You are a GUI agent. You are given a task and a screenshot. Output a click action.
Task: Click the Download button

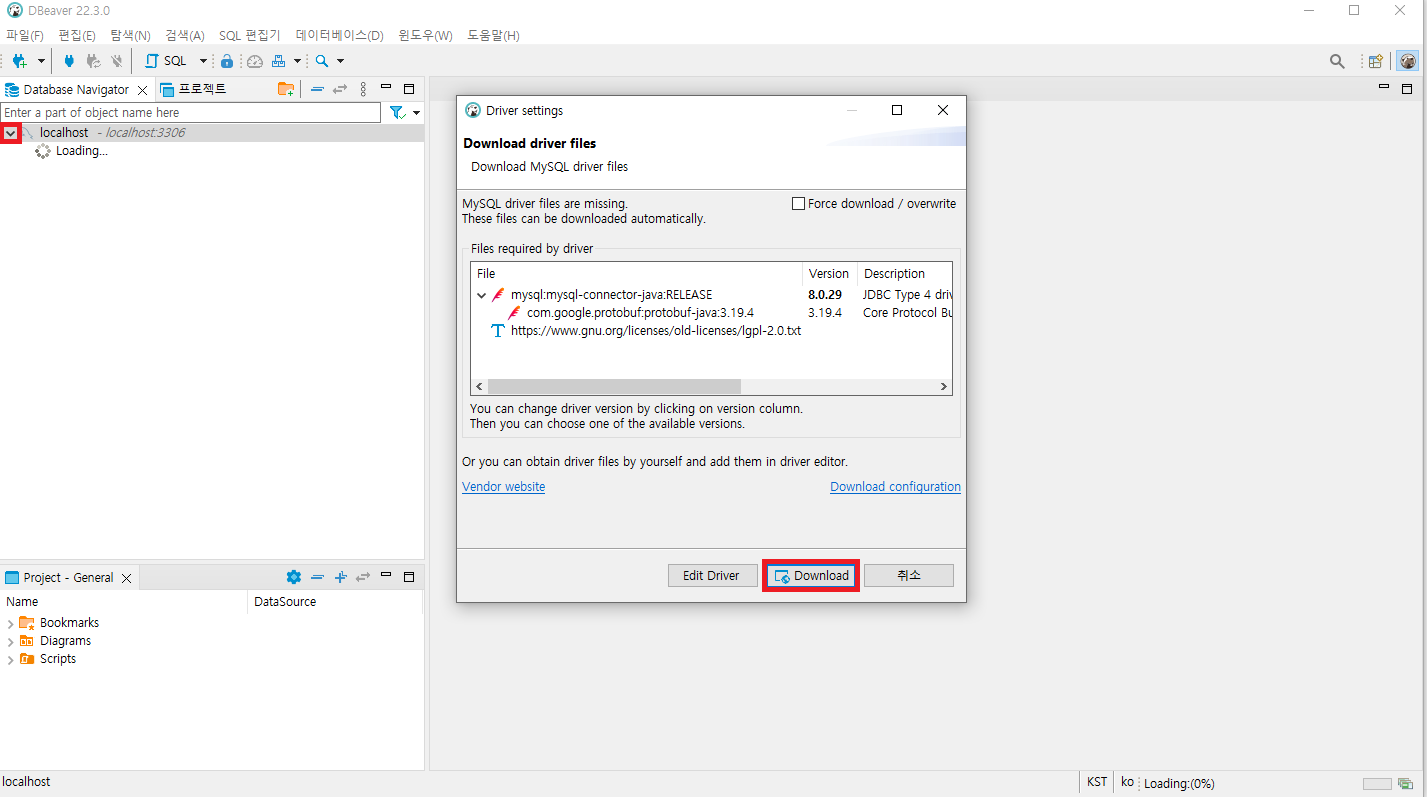(x=811, y=575)
